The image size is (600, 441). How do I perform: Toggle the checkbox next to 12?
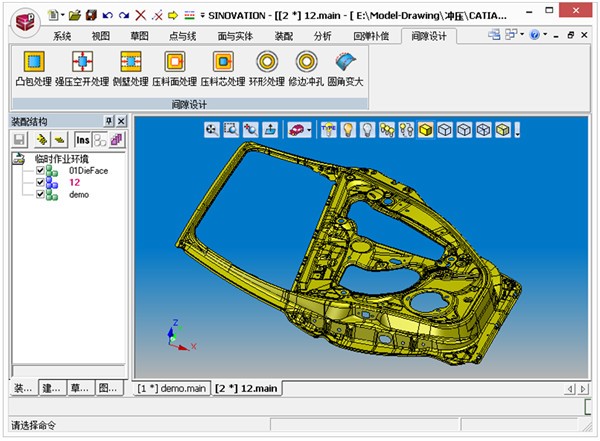41,183
